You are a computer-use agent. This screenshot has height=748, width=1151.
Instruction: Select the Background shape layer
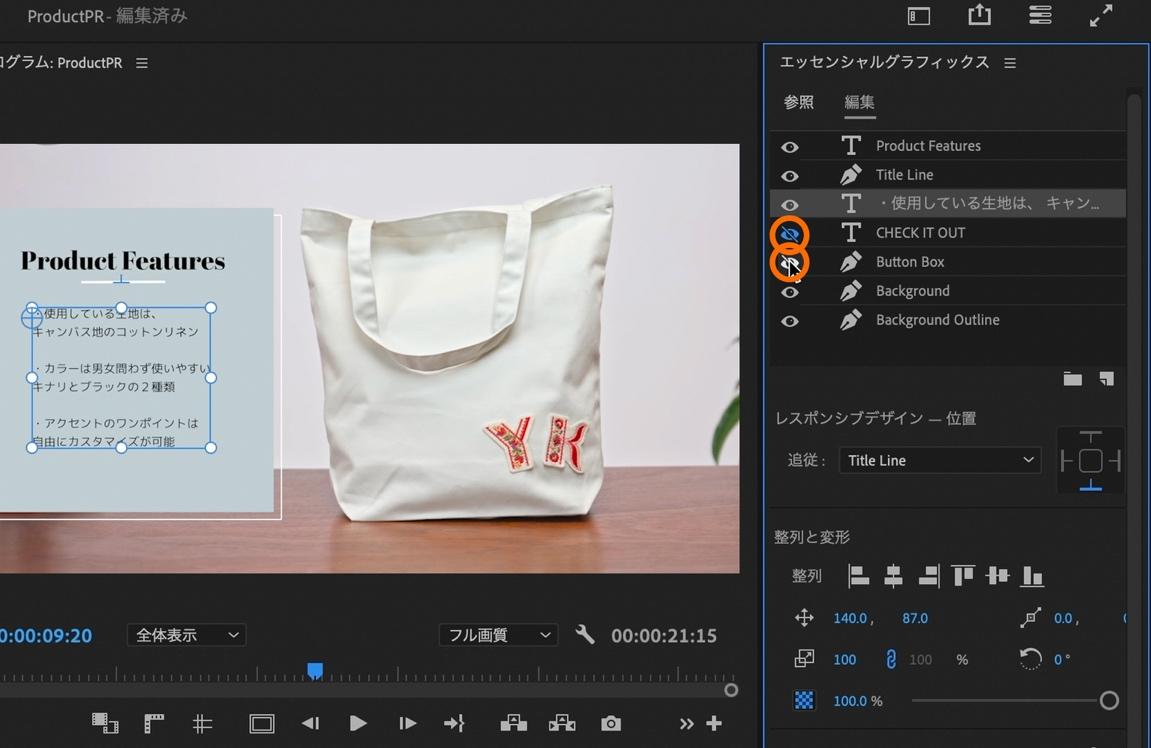912,291
